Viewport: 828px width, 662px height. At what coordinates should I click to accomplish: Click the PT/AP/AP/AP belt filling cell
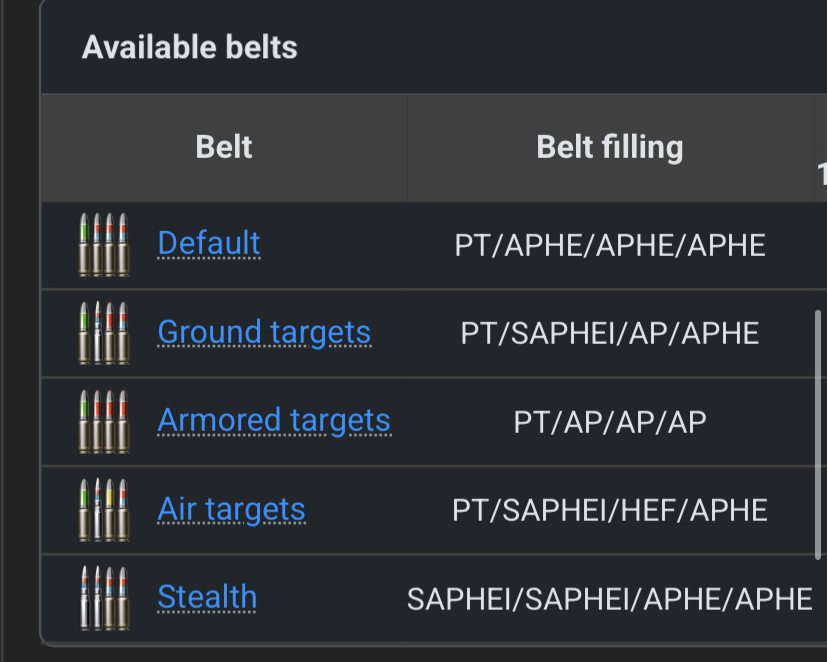[610, 421]
